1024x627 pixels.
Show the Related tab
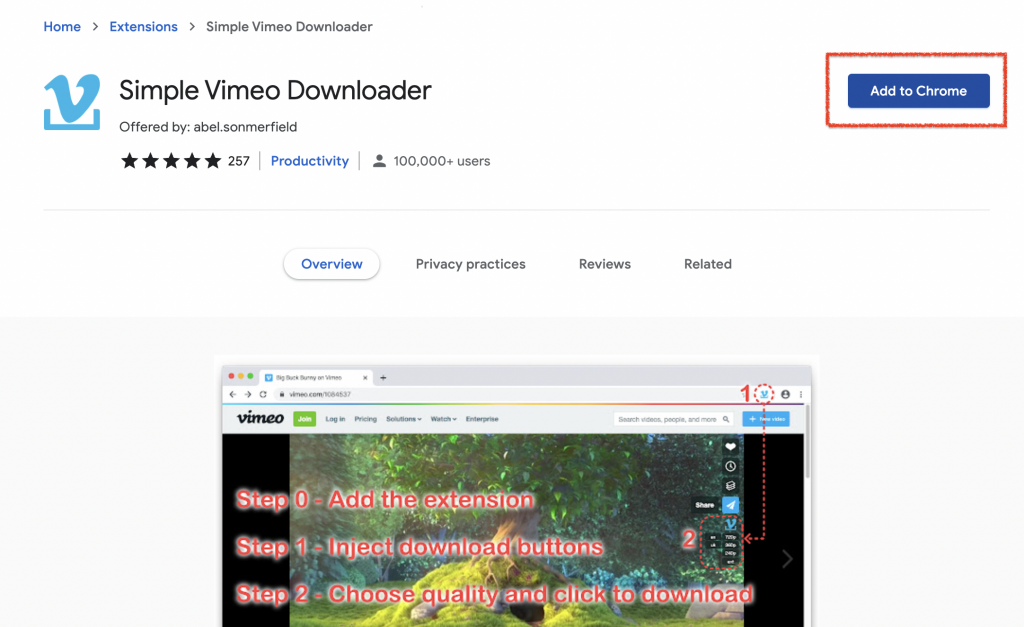[708, 264]
